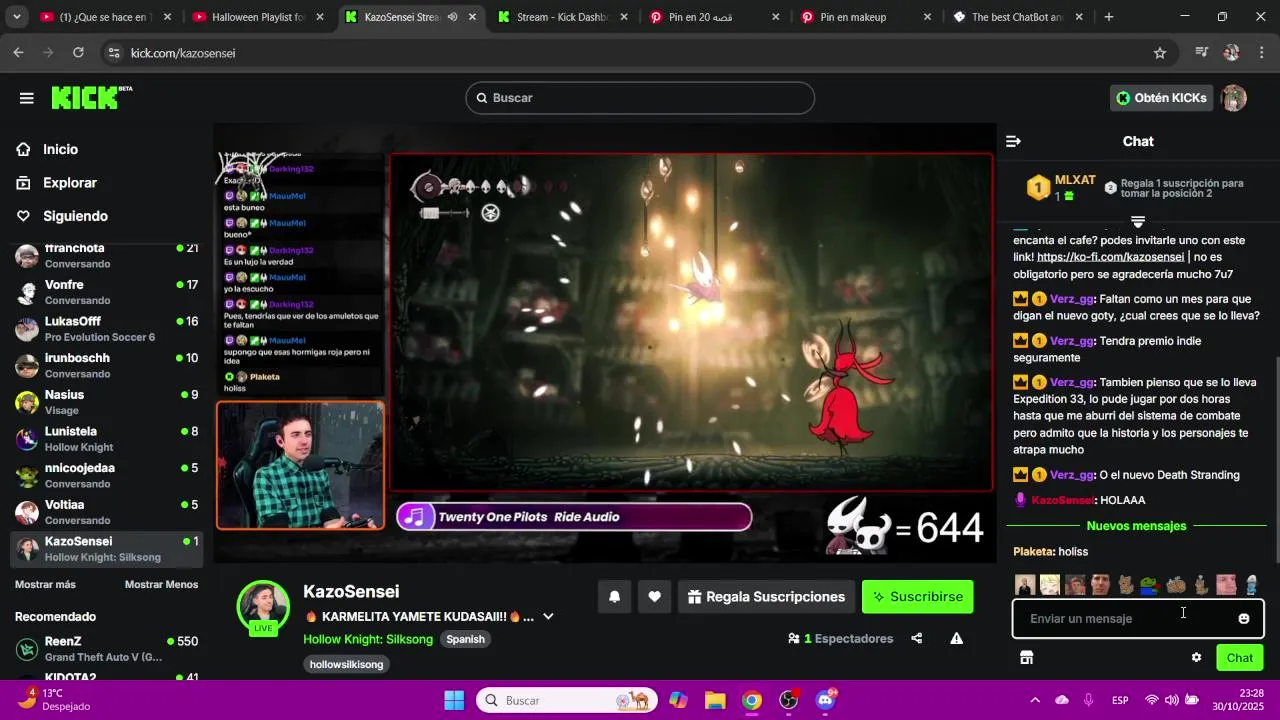Open Nasius channel in sidebar
1280x720 pixels.
(x=107, y=402)
